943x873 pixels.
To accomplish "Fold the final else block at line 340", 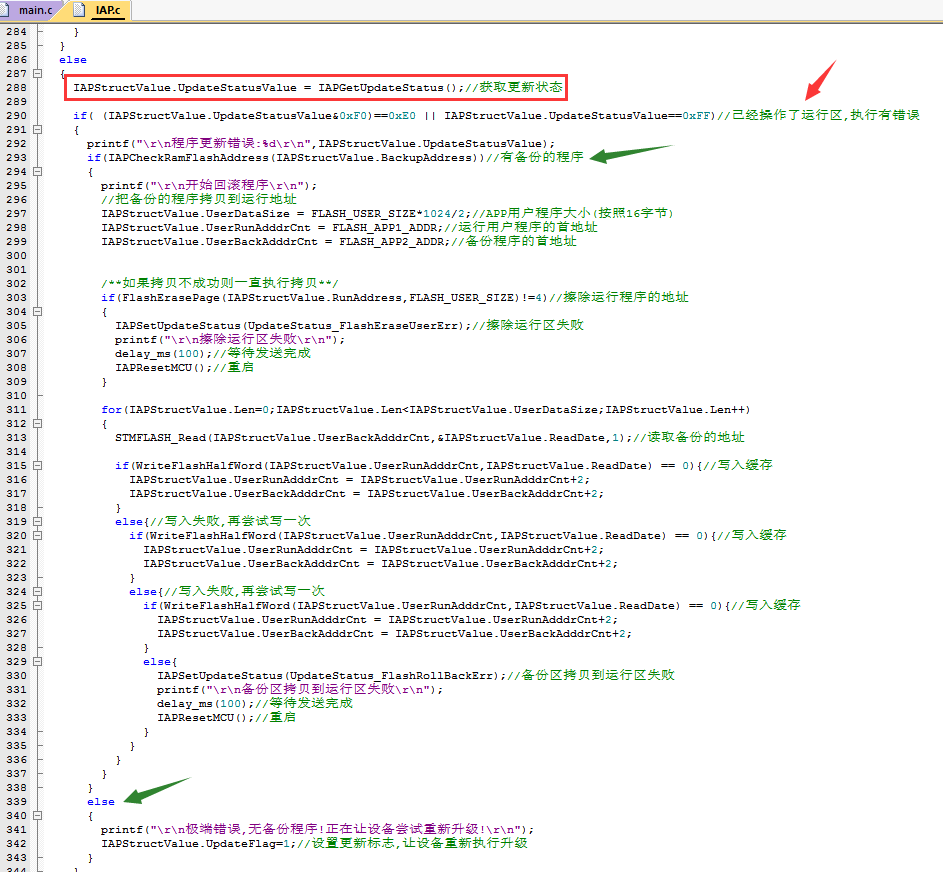I will click(37, 816).
